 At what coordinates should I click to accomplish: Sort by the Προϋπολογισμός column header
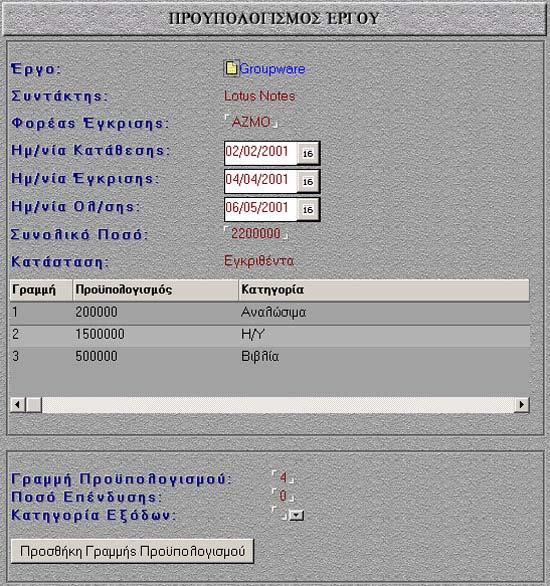point(155,290)
